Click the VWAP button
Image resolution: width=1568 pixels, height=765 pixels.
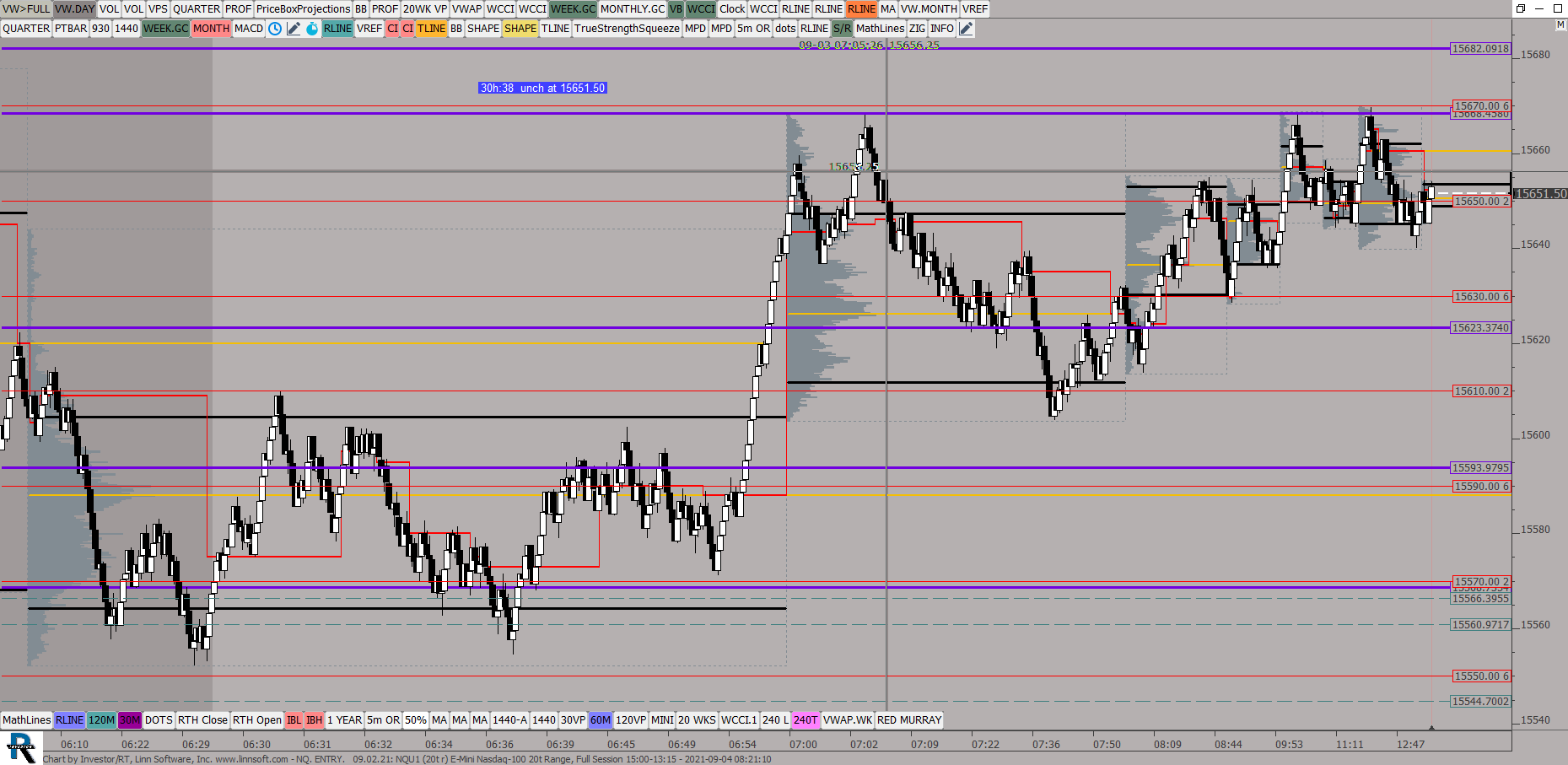coord(466,9)
